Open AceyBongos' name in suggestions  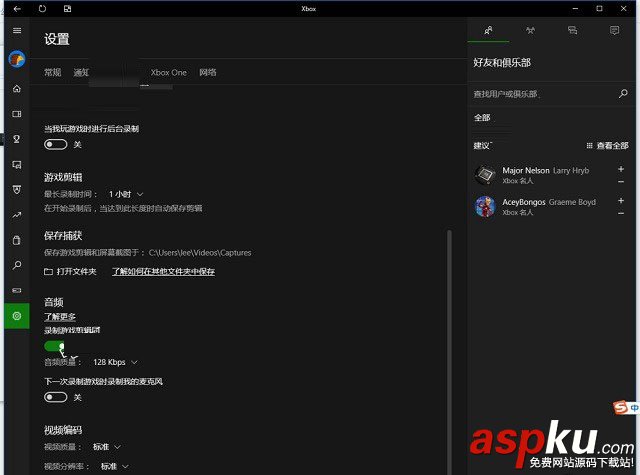[x=524, y=202]
